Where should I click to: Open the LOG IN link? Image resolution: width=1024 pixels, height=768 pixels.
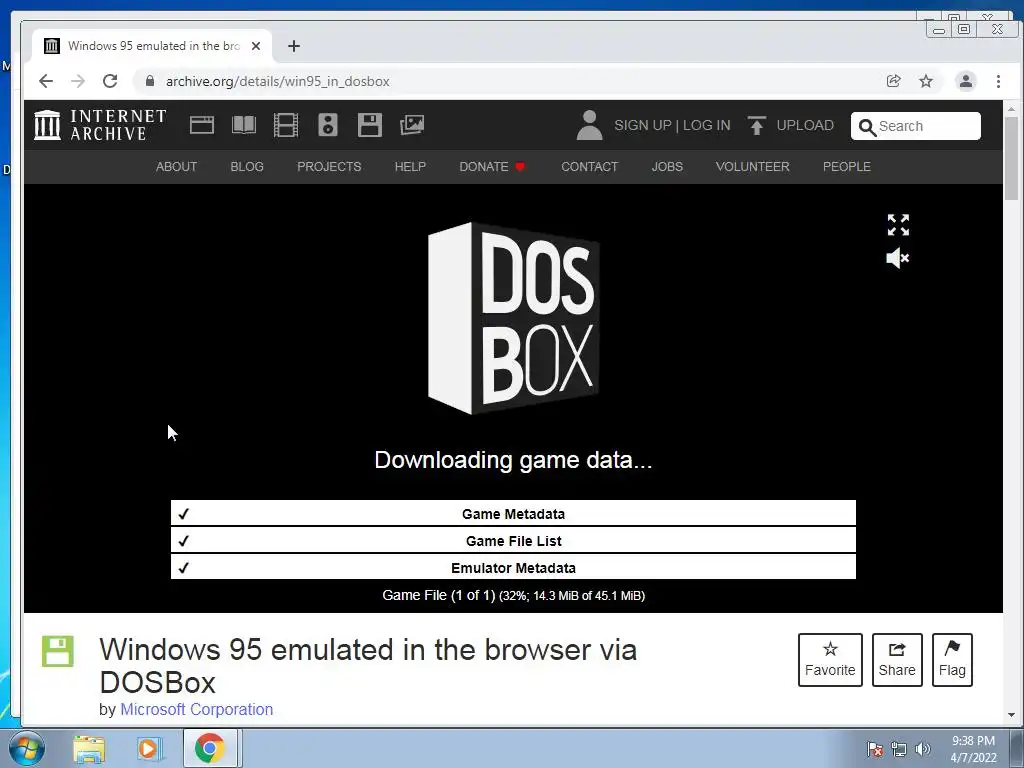[707, 125]
